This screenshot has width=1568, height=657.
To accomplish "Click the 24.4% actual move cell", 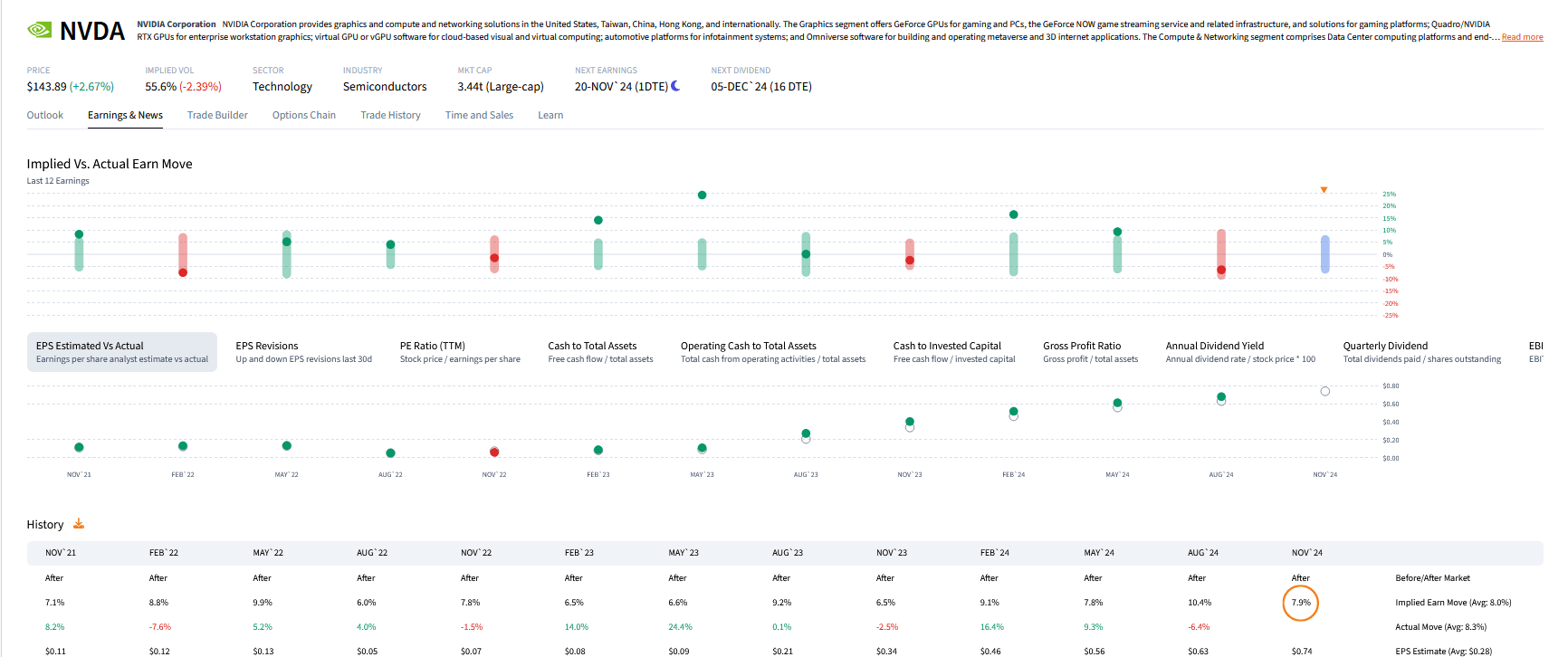I will (x=680, y=627).
